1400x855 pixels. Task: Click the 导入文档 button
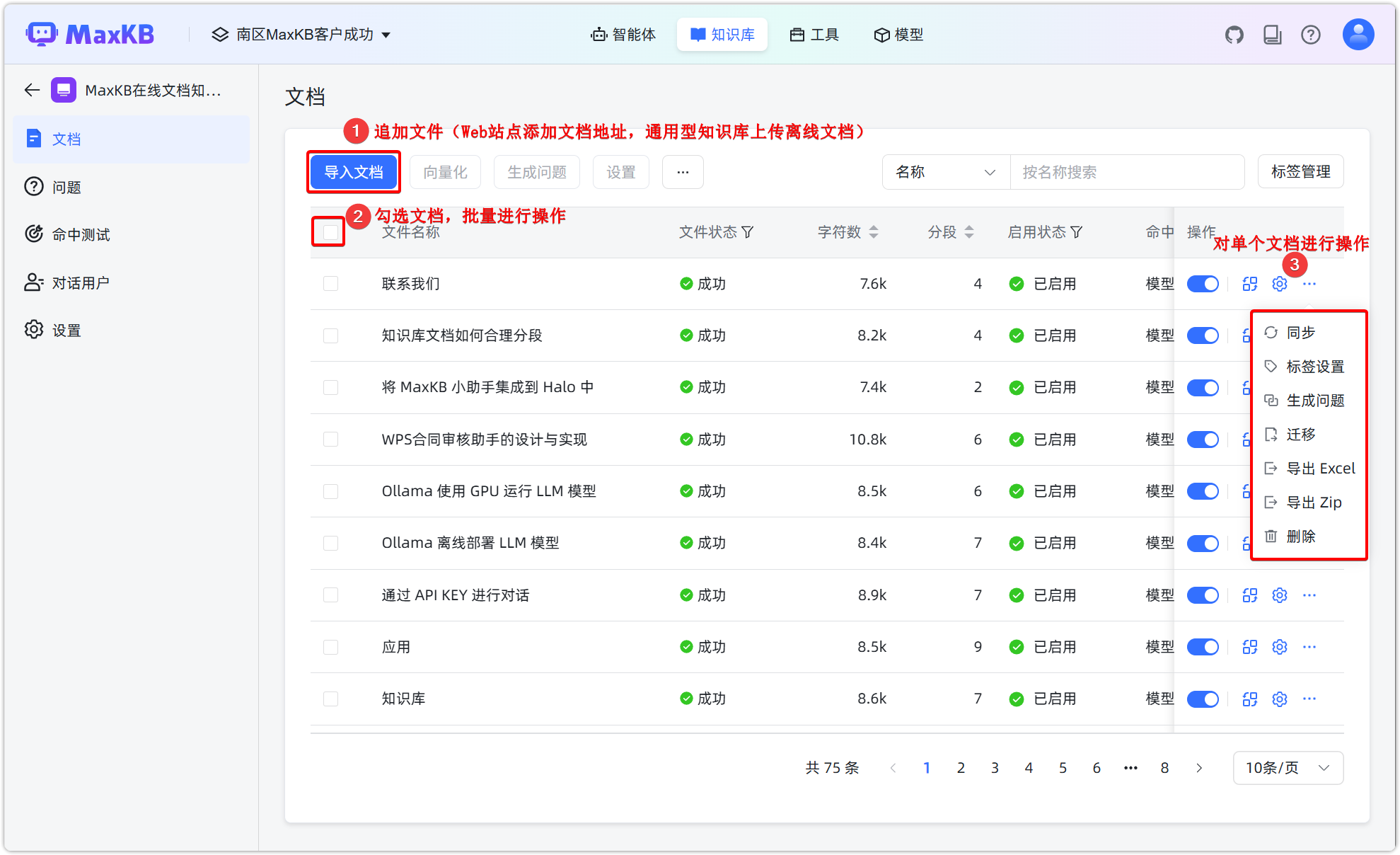(354, 172)
